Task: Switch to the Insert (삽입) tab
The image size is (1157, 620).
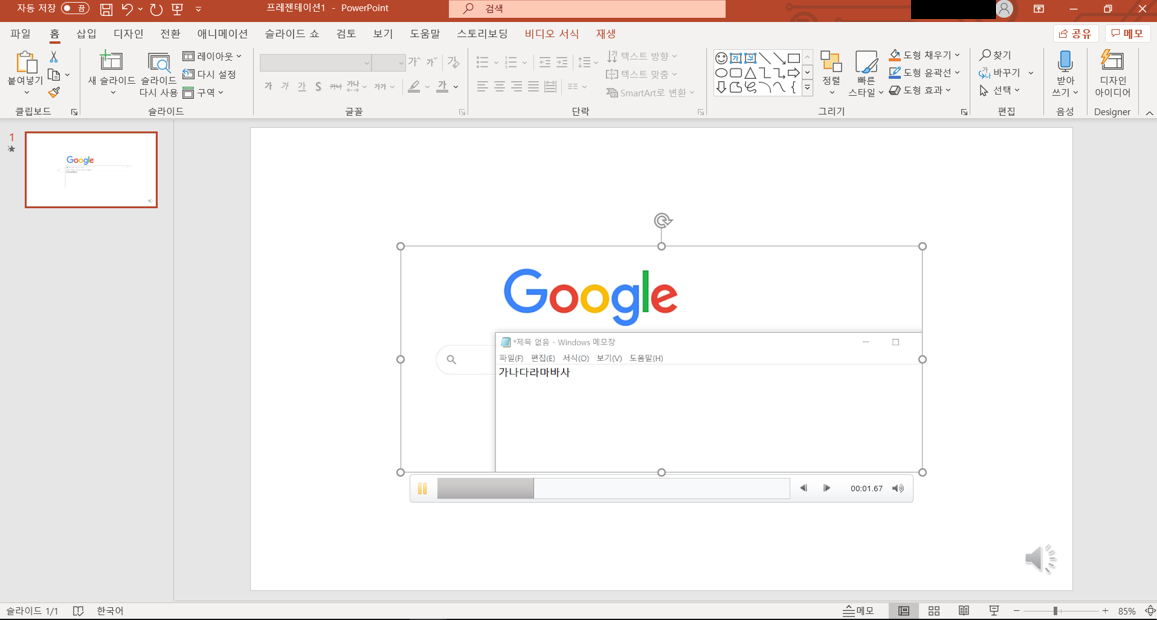Action: click(x=86, y=34)
